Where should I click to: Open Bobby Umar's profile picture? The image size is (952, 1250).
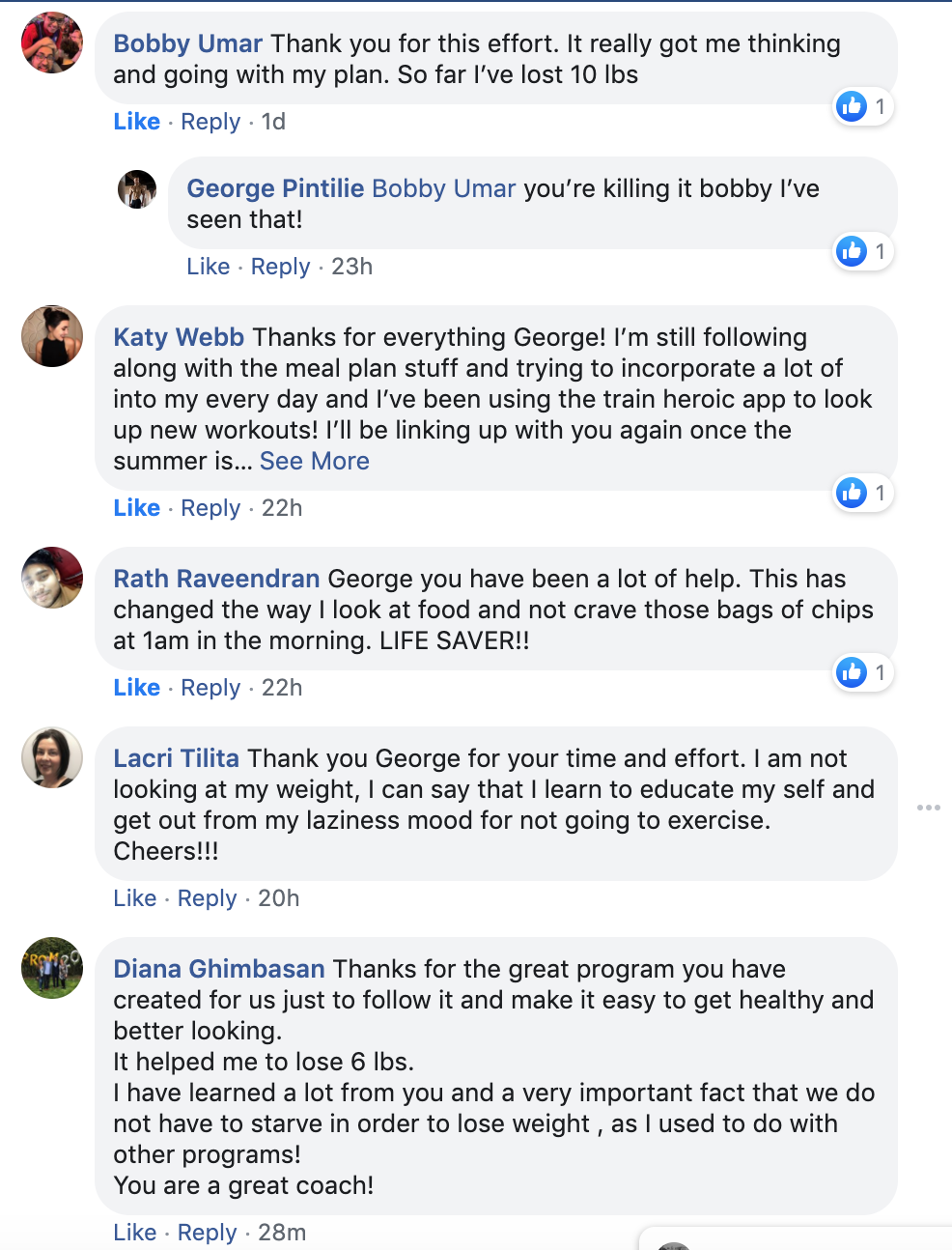[52, 43]
